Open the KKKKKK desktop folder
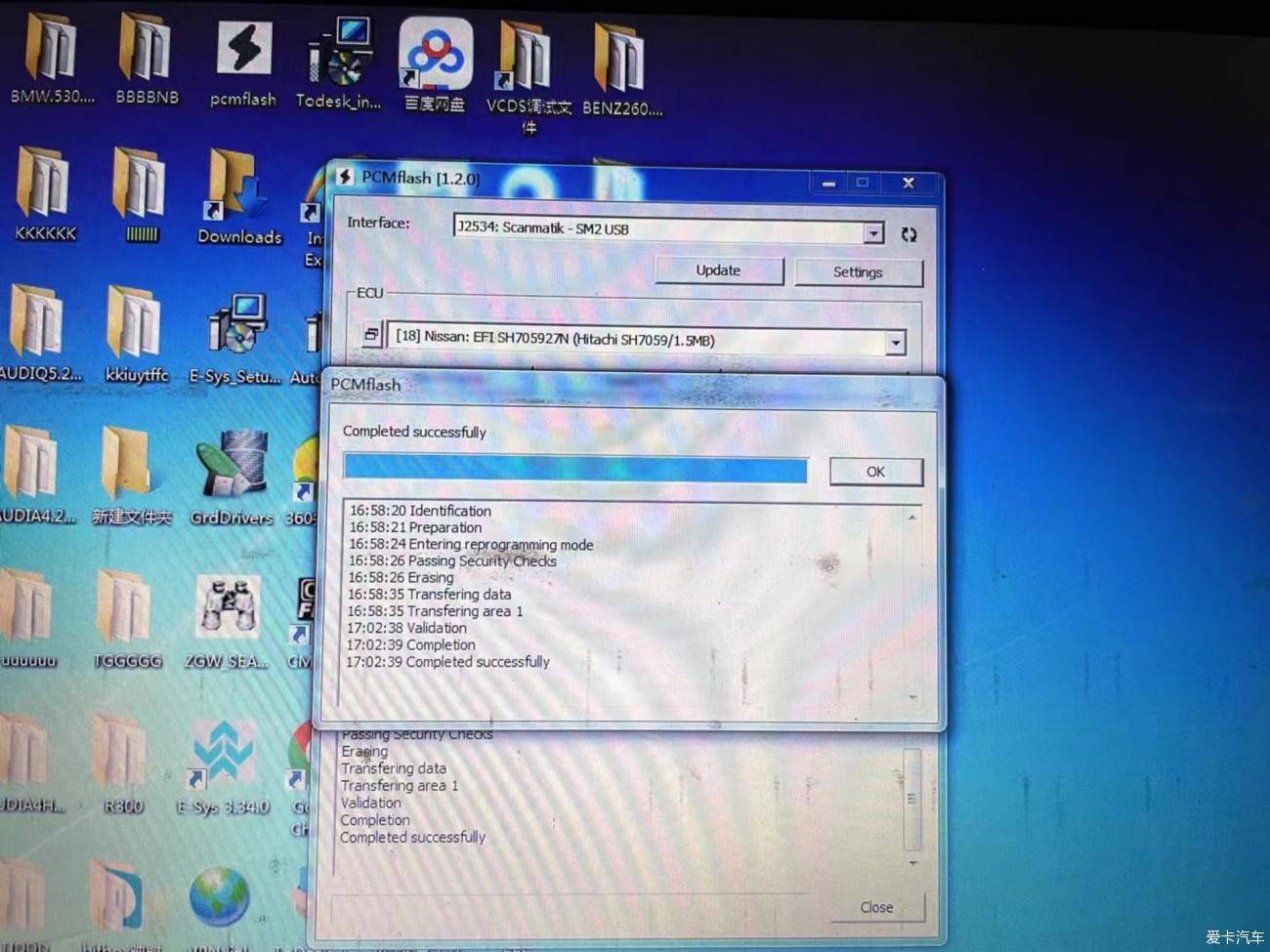The image size is (1270, 952). click(x=45, y=193)
